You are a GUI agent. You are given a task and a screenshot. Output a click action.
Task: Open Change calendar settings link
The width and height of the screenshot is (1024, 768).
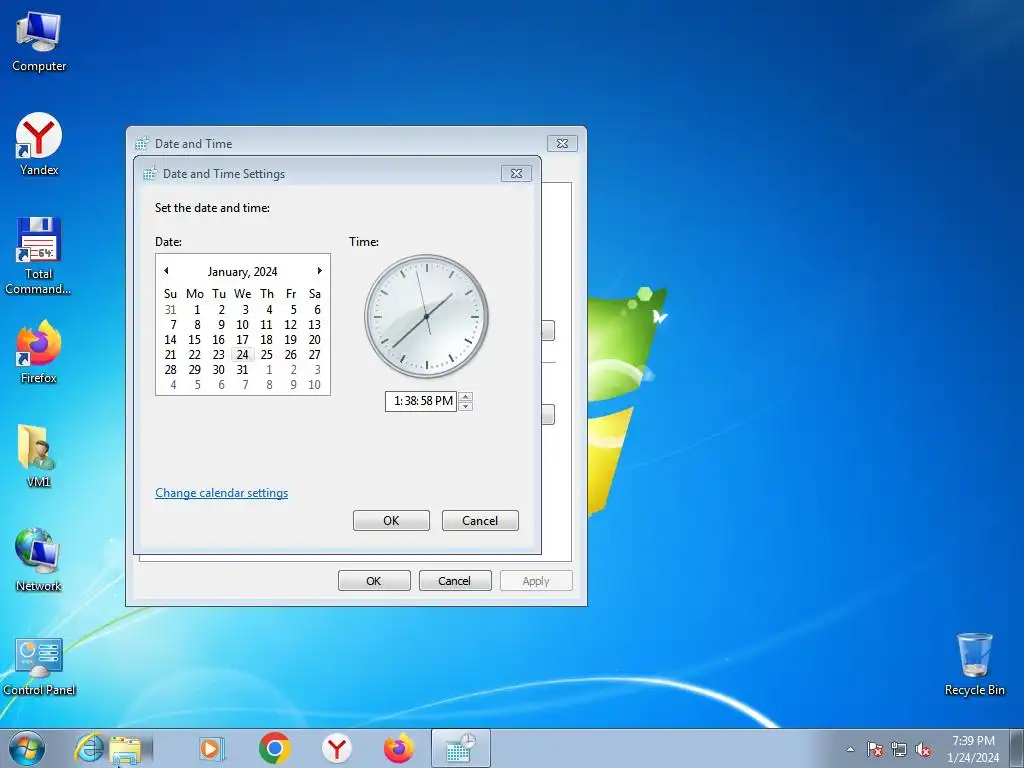tap(221, 493)
